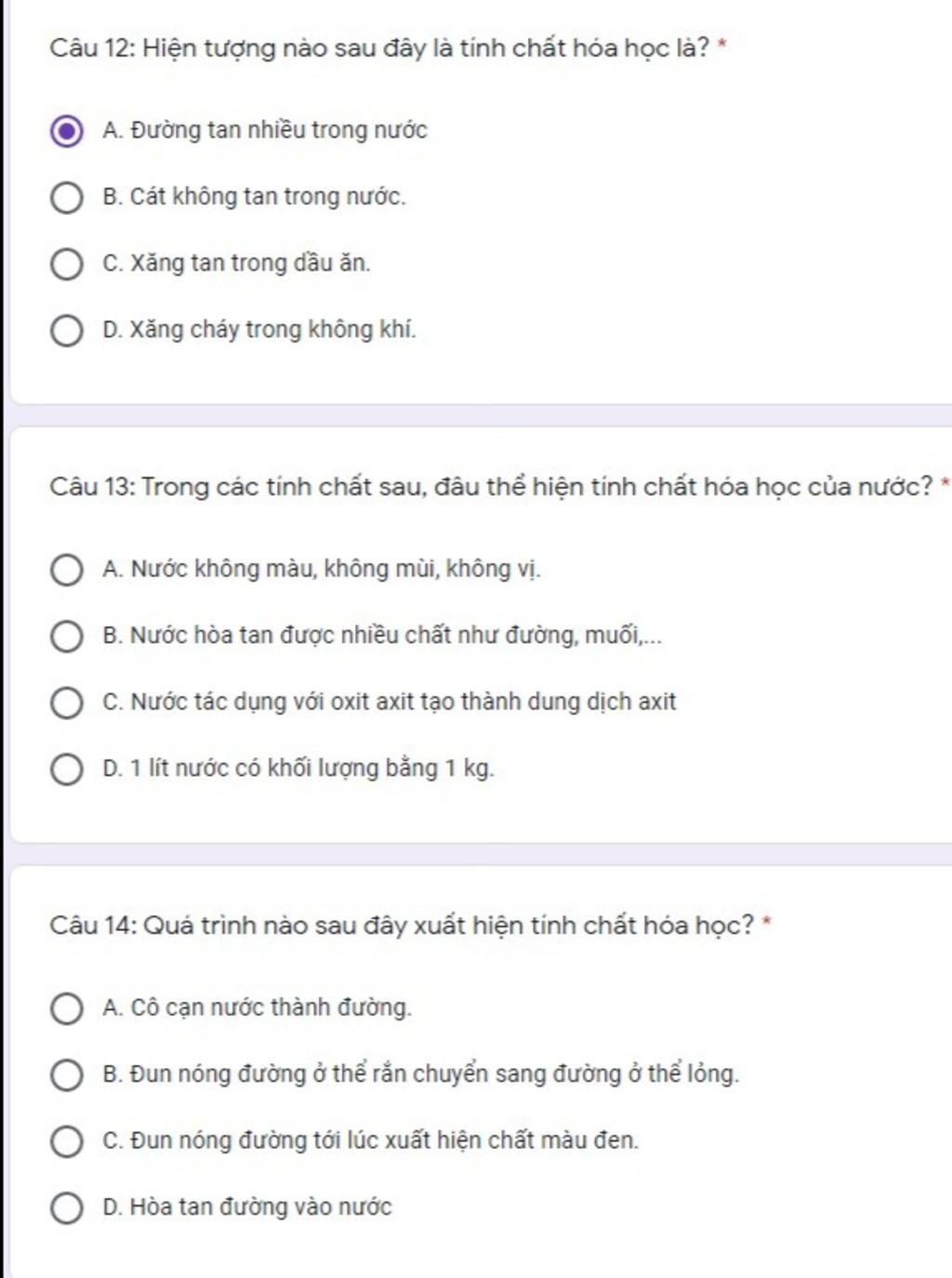Click the label text 'Xăng cháy trong không khí'
Screen dimensions: 952x1278
[272, 330]
